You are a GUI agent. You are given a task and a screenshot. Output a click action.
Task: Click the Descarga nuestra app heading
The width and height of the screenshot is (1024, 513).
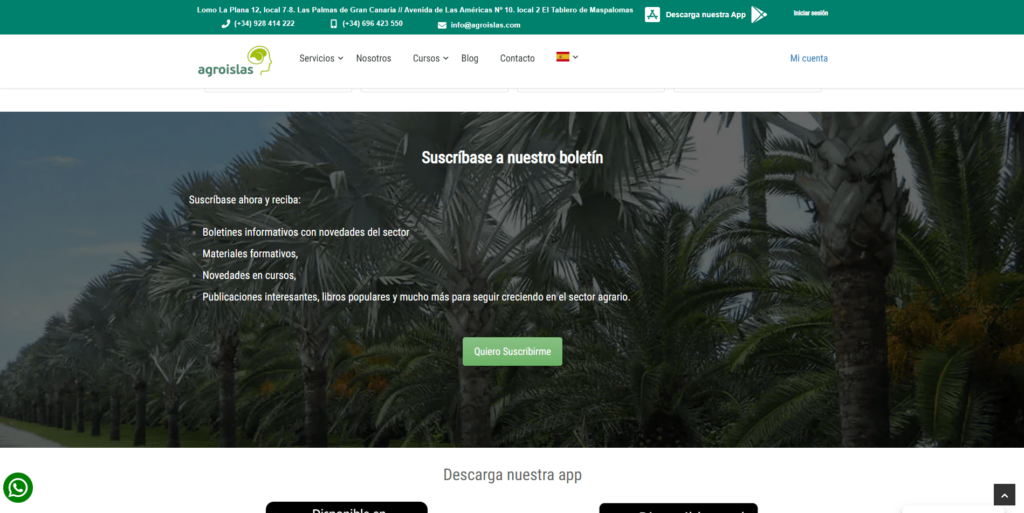pos(512,474)
